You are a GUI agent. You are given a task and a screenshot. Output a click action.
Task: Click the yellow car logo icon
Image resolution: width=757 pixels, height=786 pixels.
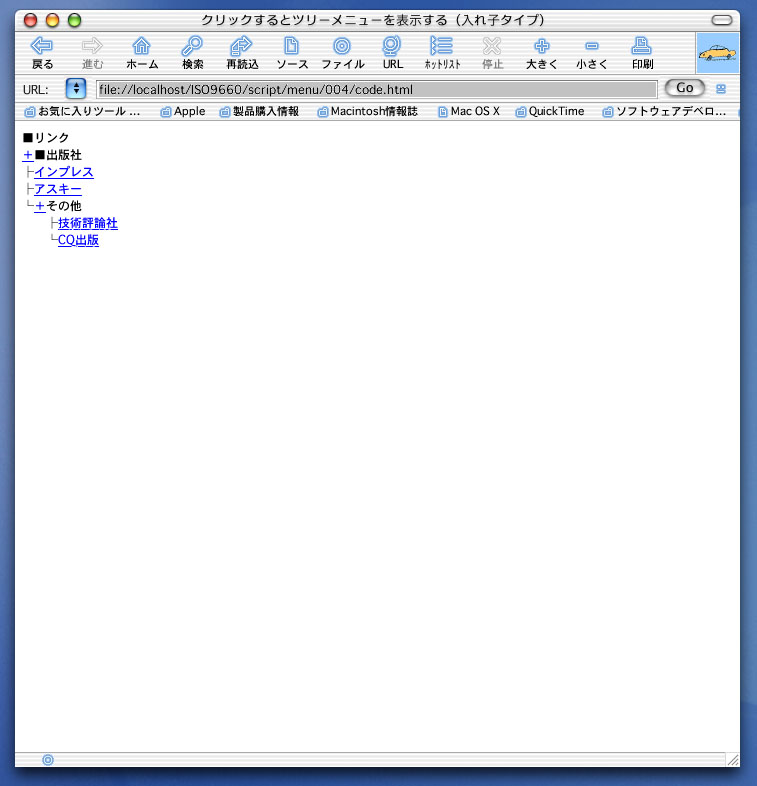(x=717, y=53)
